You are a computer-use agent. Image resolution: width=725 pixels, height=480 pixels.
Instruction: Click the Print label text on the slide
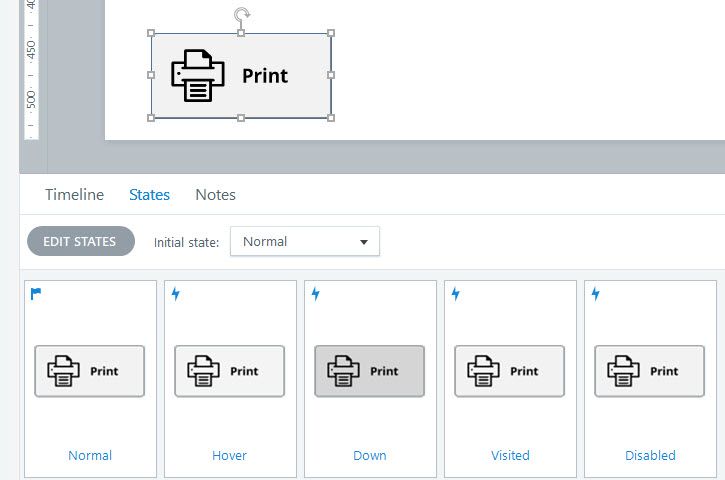click(x=265, y=76)
